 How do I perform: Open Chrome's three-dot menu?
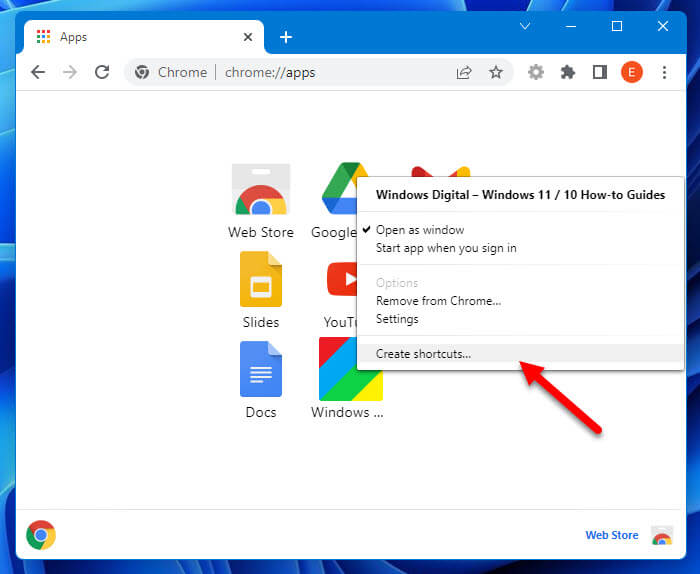[664, 72]
